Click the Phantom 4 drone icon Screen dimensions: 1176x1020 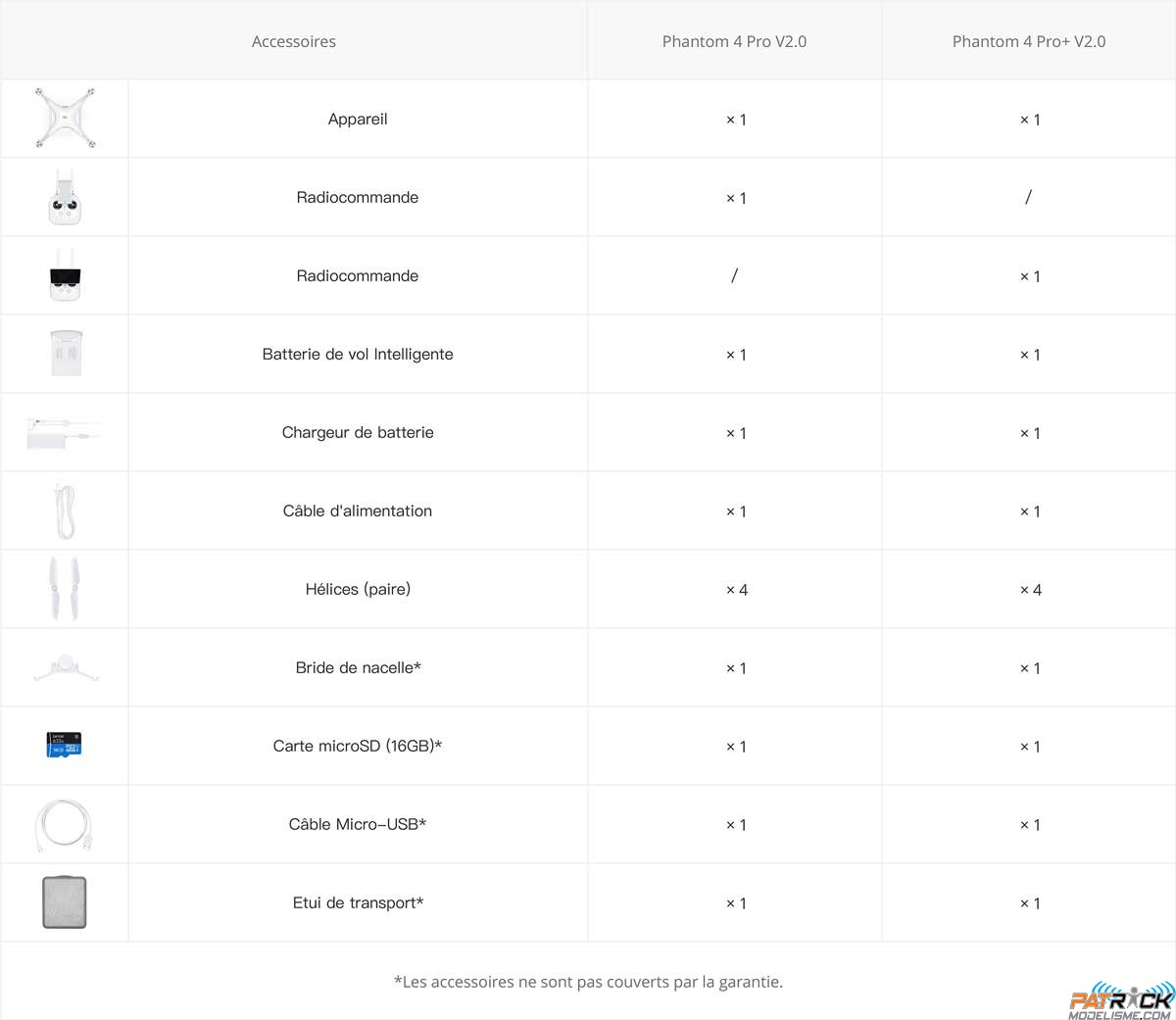click(65, 119)
